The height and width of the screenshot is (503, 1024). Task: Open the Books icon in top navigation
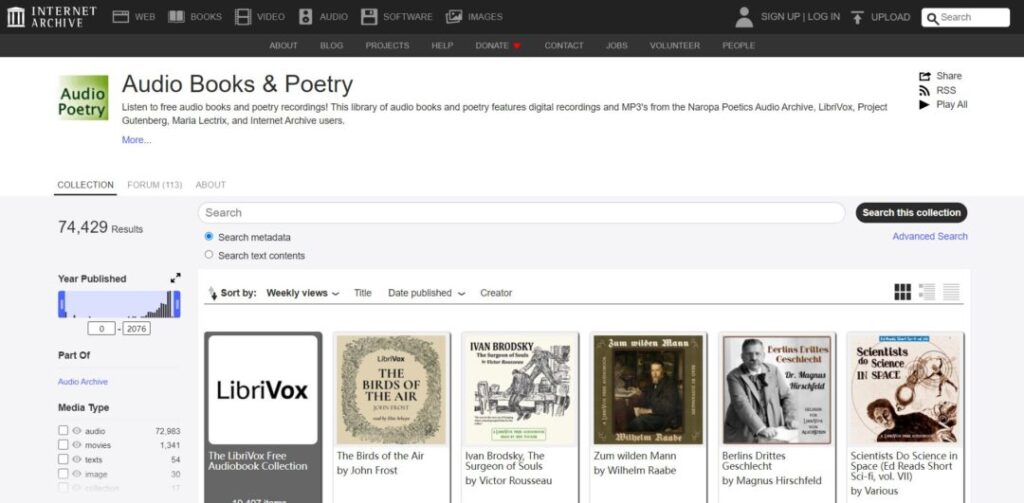click(176, 17)
